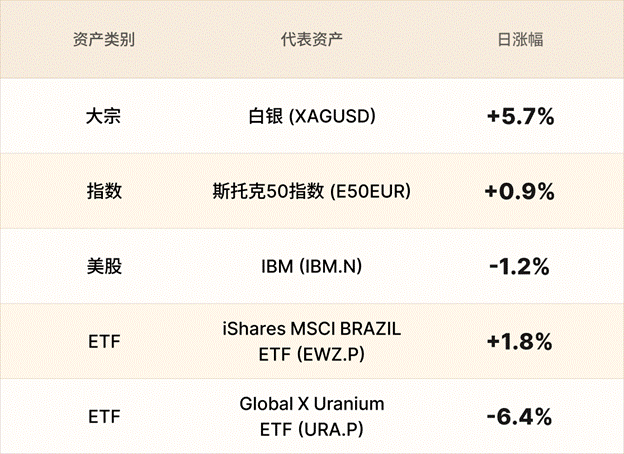Click ETF category in the URA.P row
The image size is (624, 454).
coord(104,417)
